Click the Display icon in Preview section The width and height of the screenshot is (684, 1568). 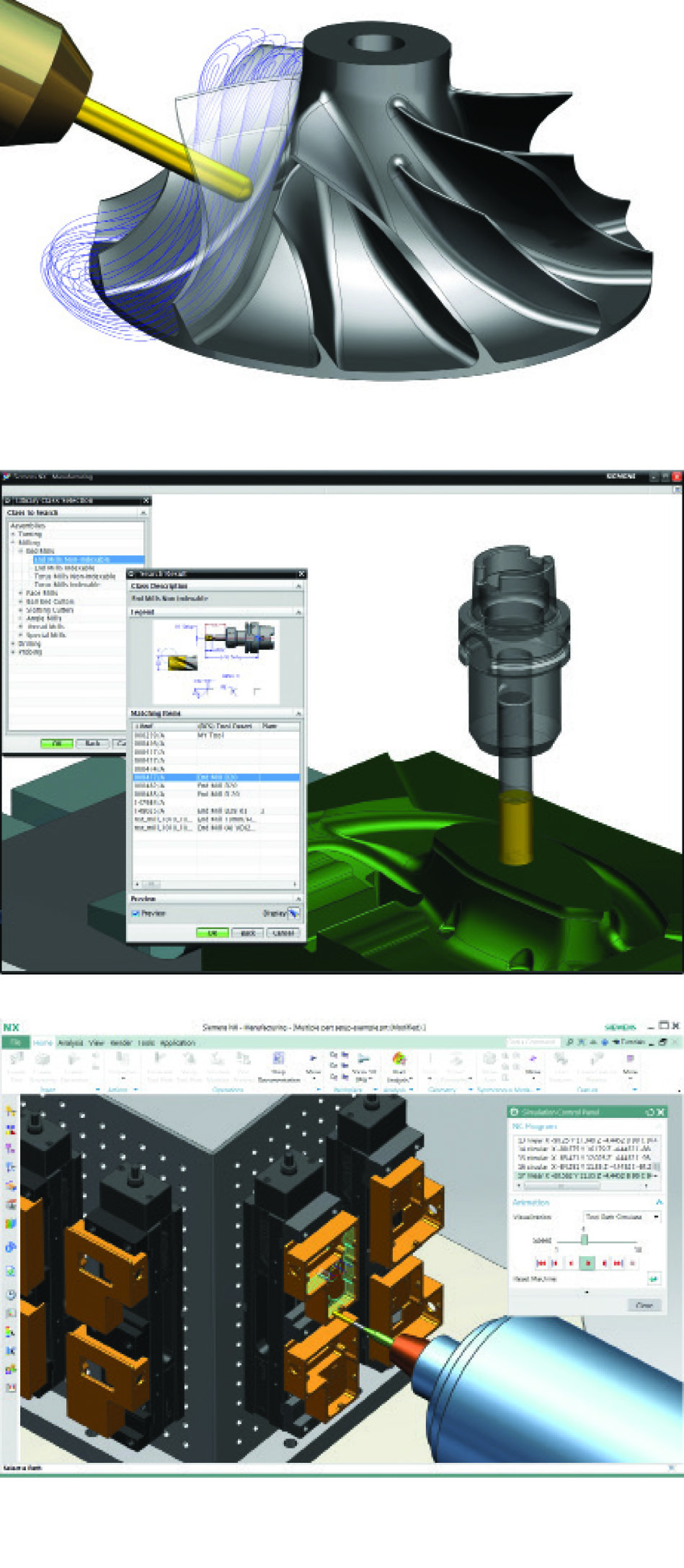293,913
